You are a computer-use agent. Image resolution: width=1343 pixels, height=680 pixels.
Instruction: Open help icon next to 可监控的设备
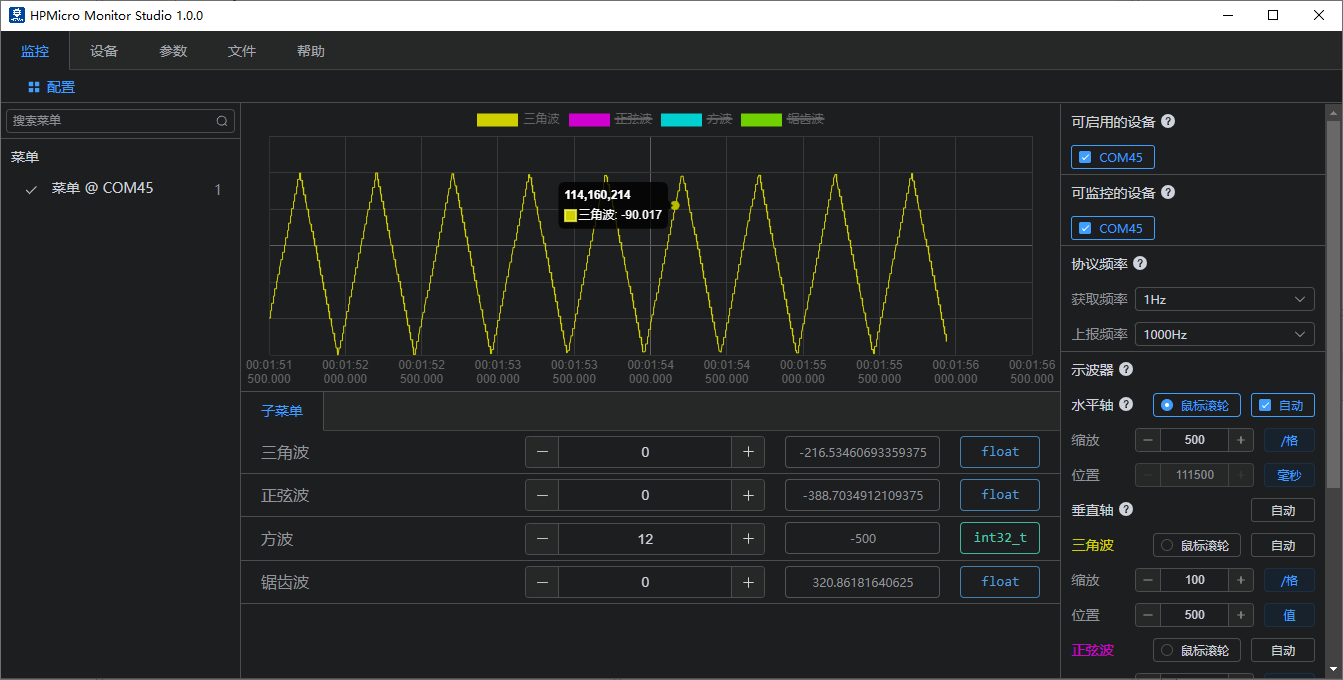pos(1168,192)
